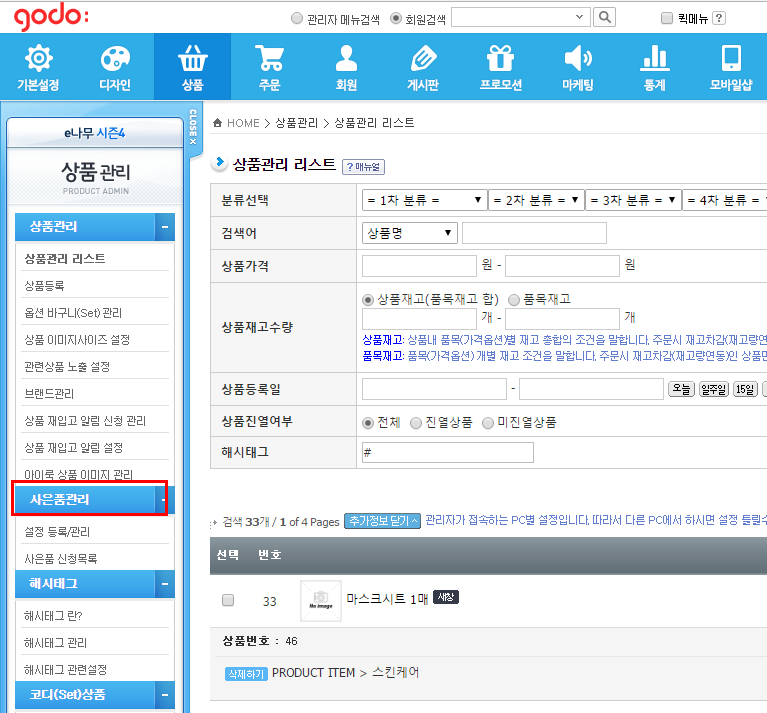The width and height of the screenshot is (767, 713).
Task: Click the magnifier search button at top
Action: point(604,17)
